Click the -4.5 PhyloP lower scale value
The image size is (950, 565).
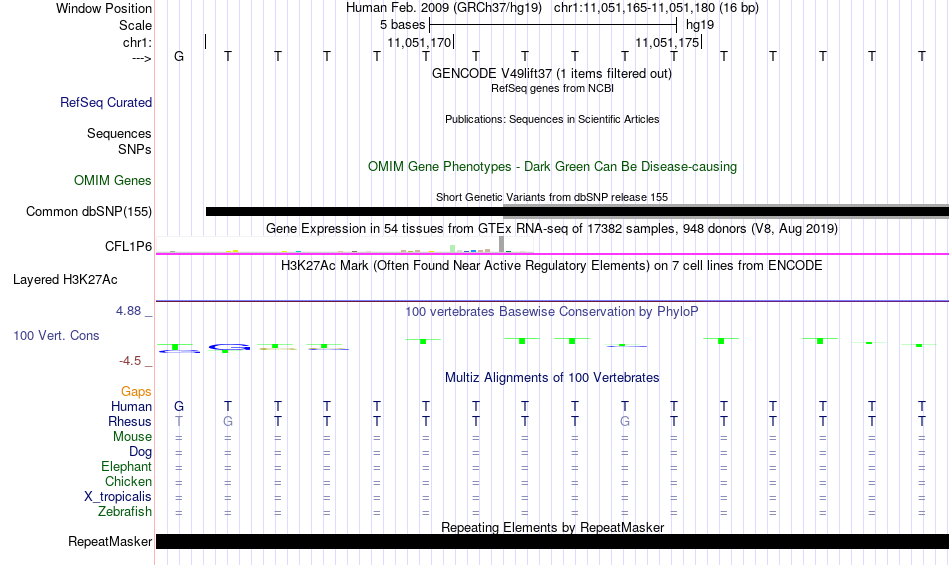coord(130,361)
